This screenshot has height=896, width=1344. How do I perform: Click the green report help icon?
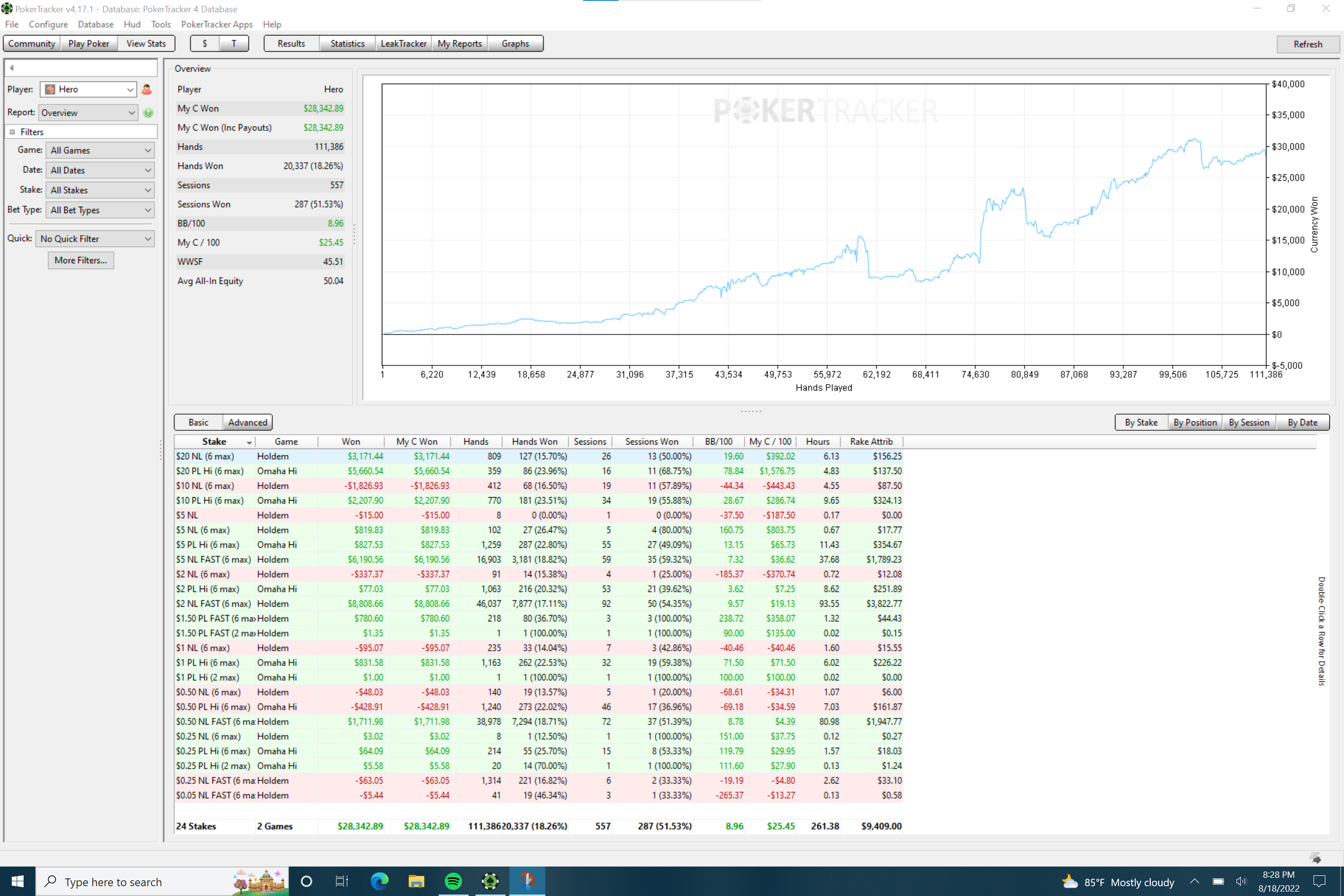148,112
